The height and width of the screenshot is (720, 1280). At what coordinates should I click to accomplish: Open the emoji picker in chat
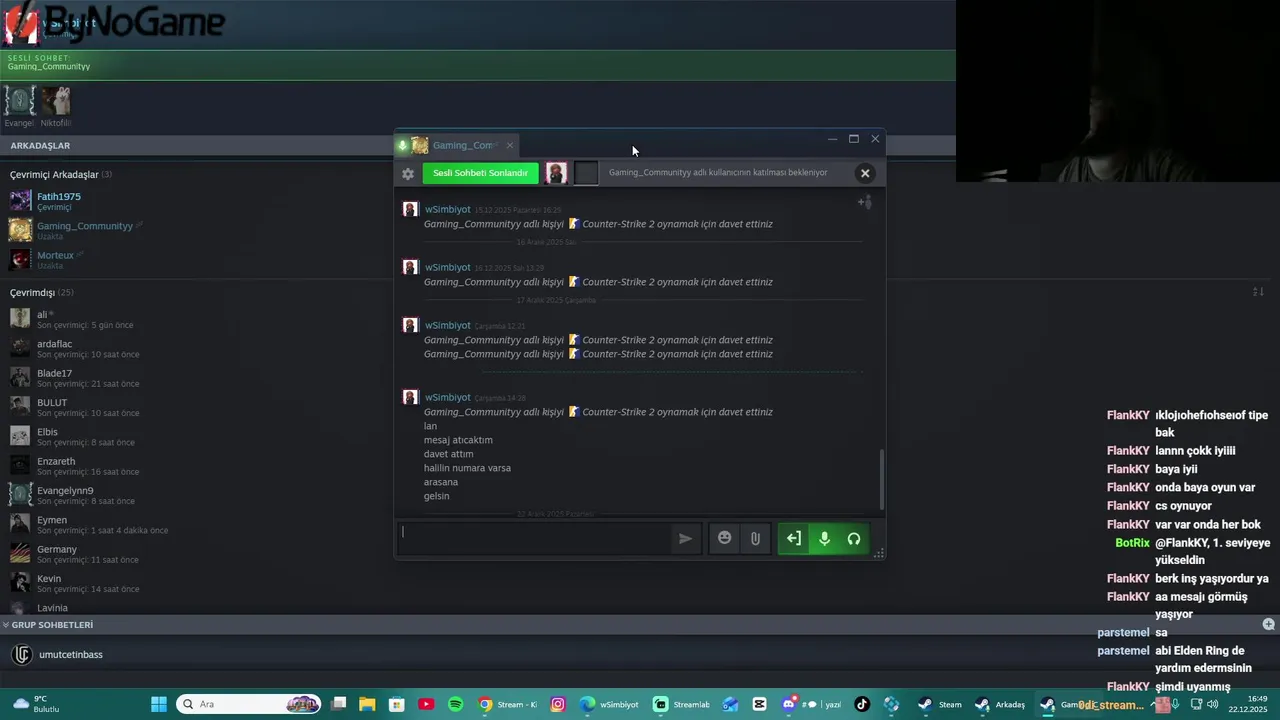pos(725,538)
